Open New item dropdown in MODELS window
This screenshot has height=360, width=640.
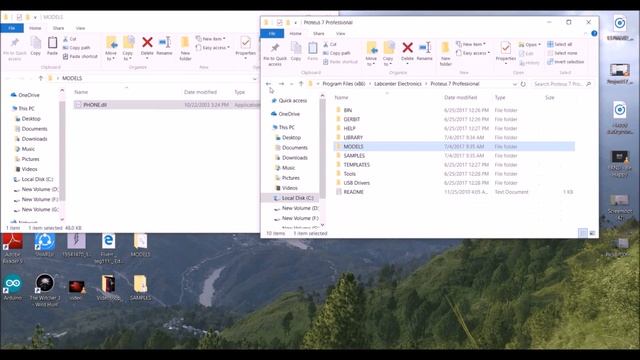point(211,39)
